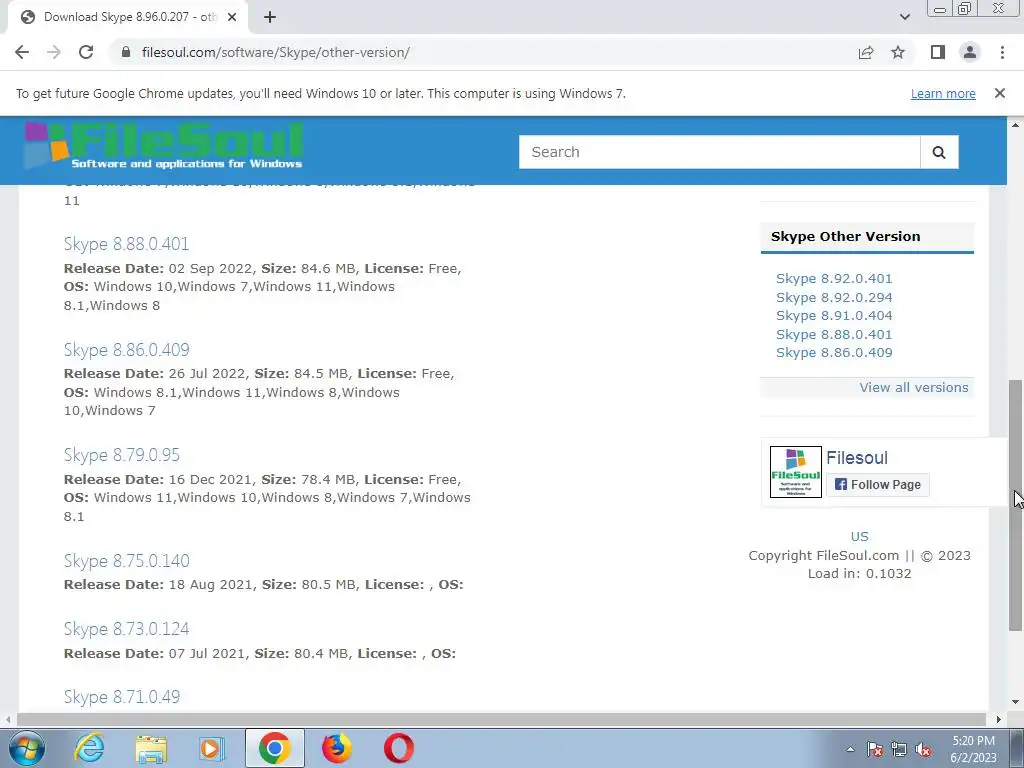Select sidebar Skype 8.86.0.409

coord(834,353)
